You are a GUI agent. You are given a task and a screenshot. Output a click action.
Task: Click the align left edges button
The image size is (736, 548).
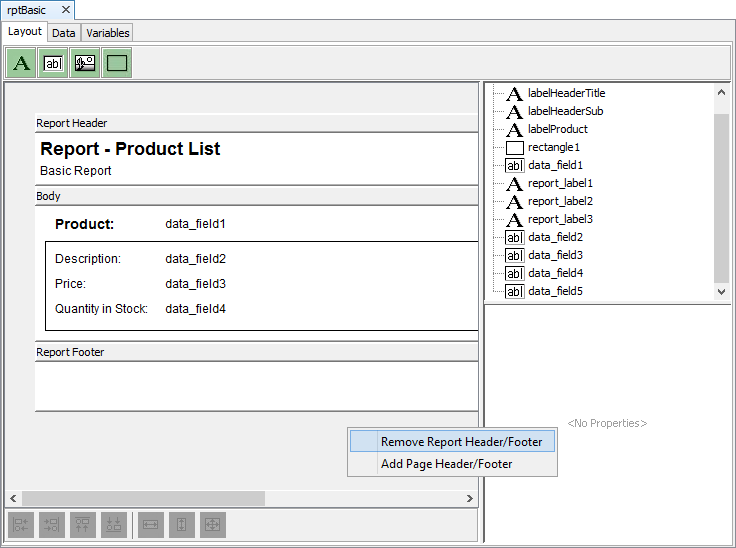click(21, 524)
